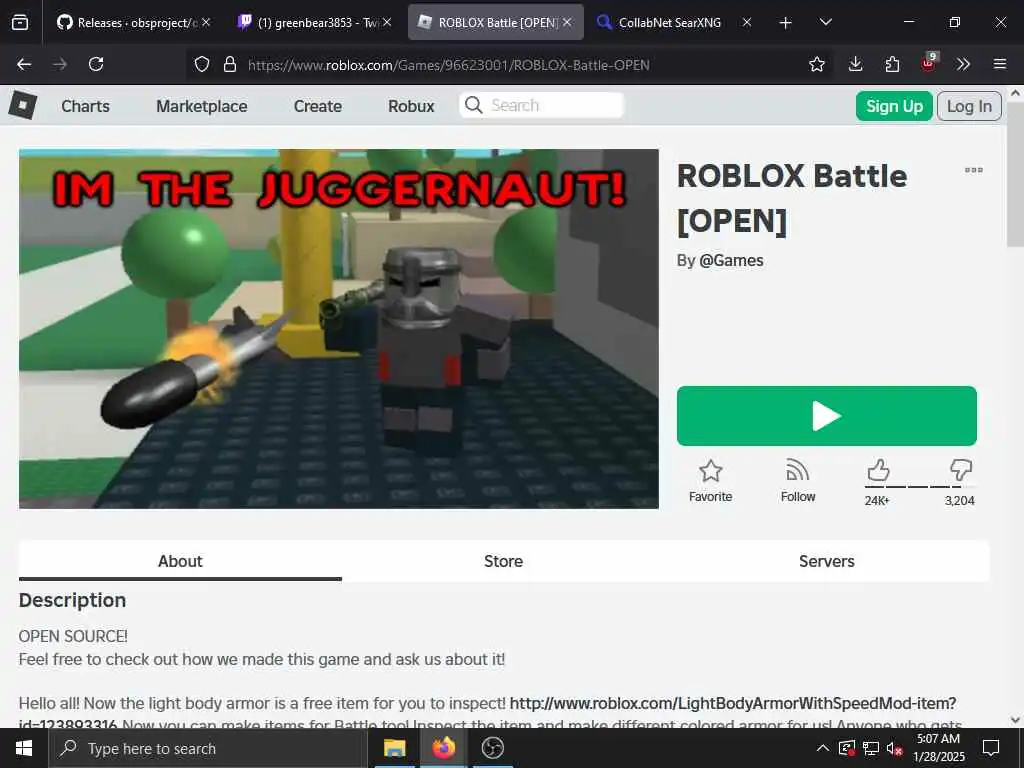
Task: Like the game with thumbs up icon
Action: (878, 470)
